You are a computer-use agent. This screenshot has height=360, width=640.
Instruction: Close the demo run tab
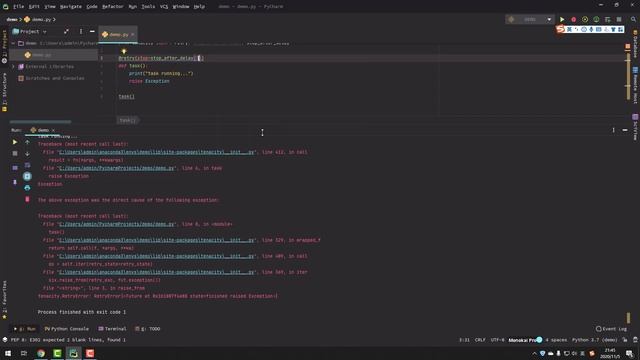click(x=53, y=130)
